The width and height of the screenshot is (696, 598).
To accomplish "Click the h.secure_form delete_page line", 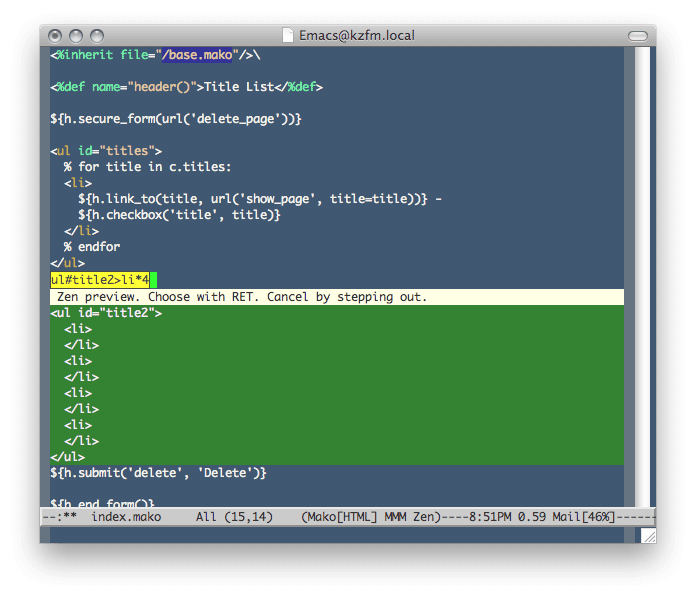I will (x=176, y=119).
